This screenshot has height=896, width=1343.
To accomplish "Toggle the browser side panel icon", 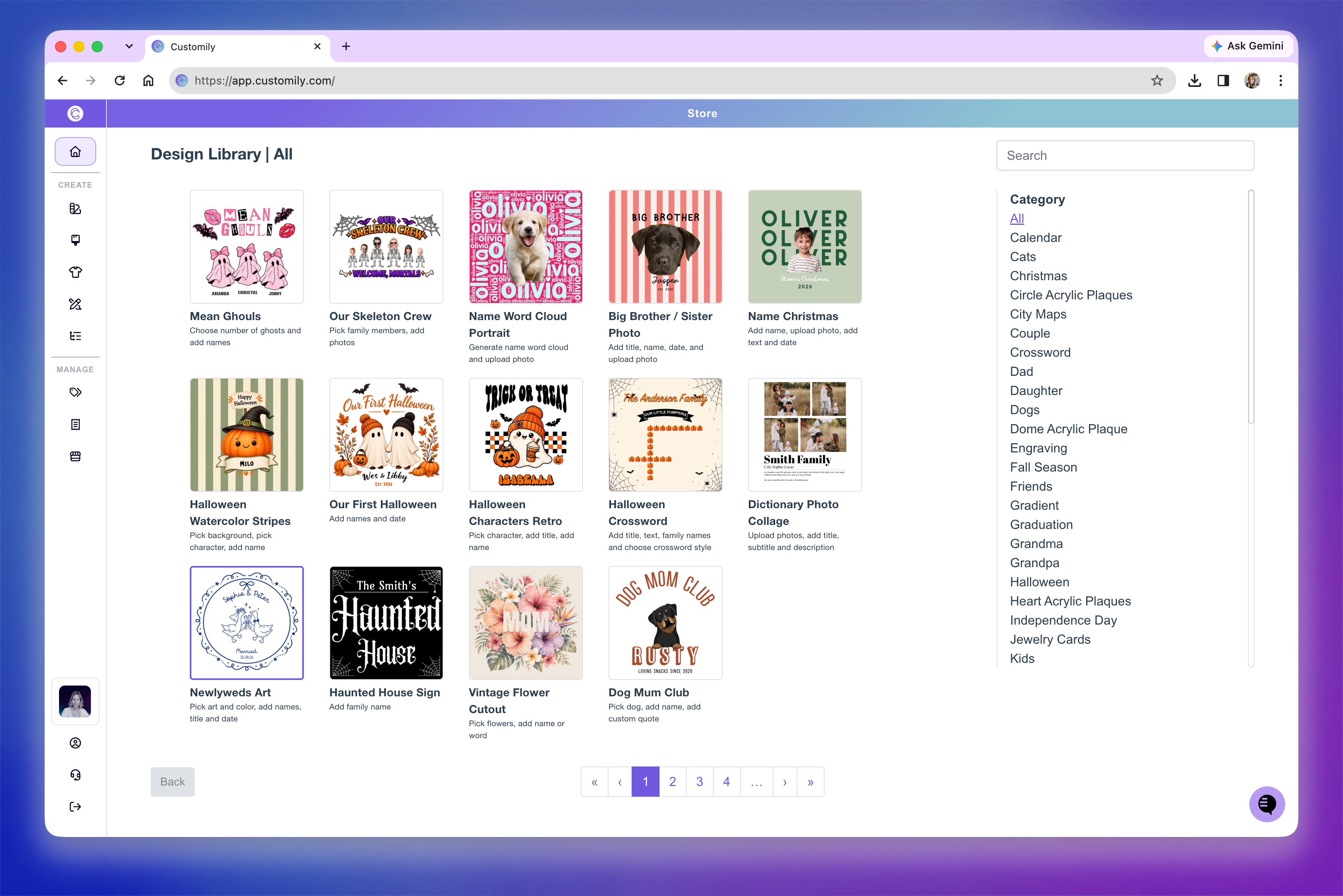I will click(x=1223, y=81).
